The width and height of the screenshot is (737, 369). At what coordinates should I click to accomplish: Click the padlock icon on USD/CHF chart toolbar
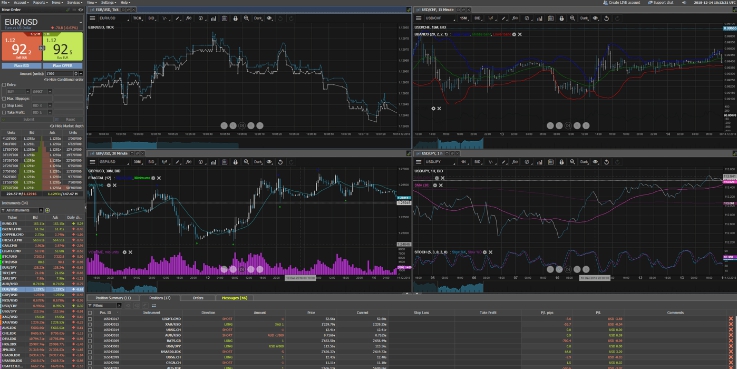561,18
